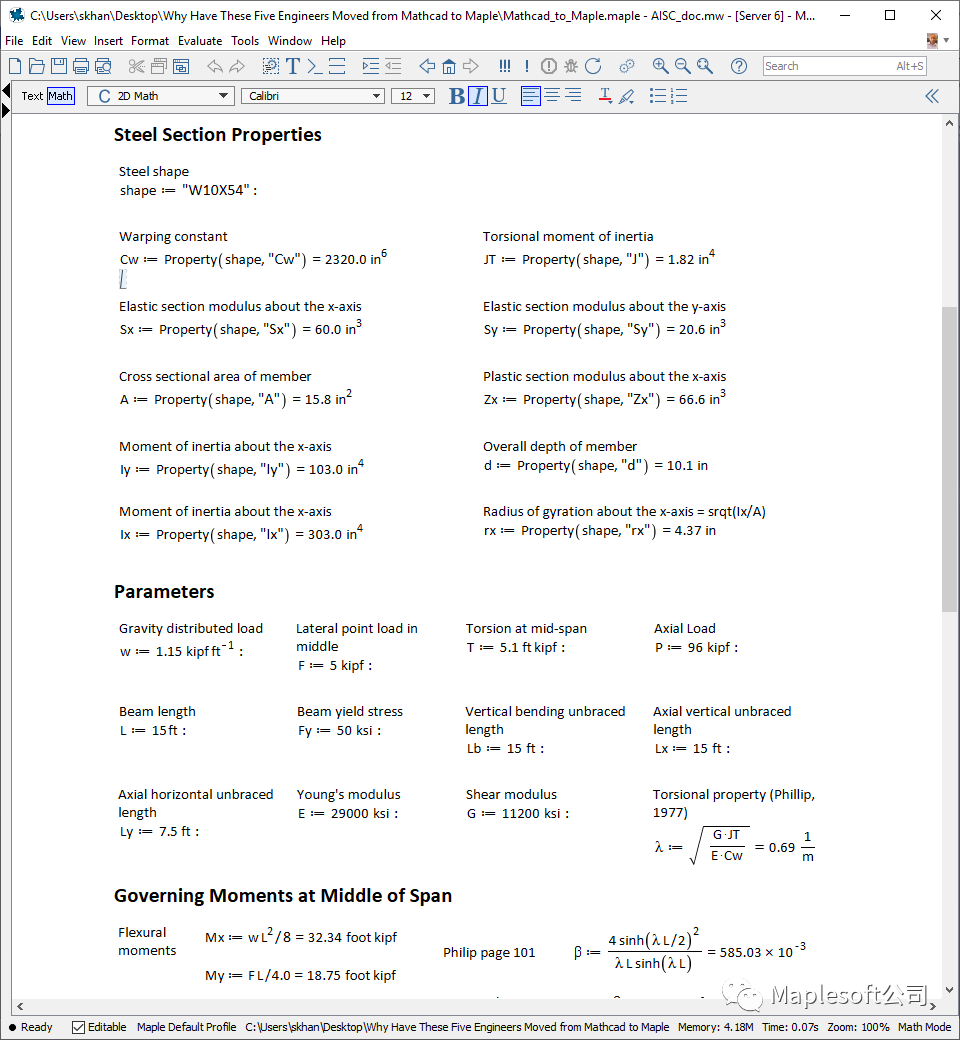Viewport: 960px width, 1040px height.
Task: Open the user account dropdown next to the avatar
Action: [946, 40]
